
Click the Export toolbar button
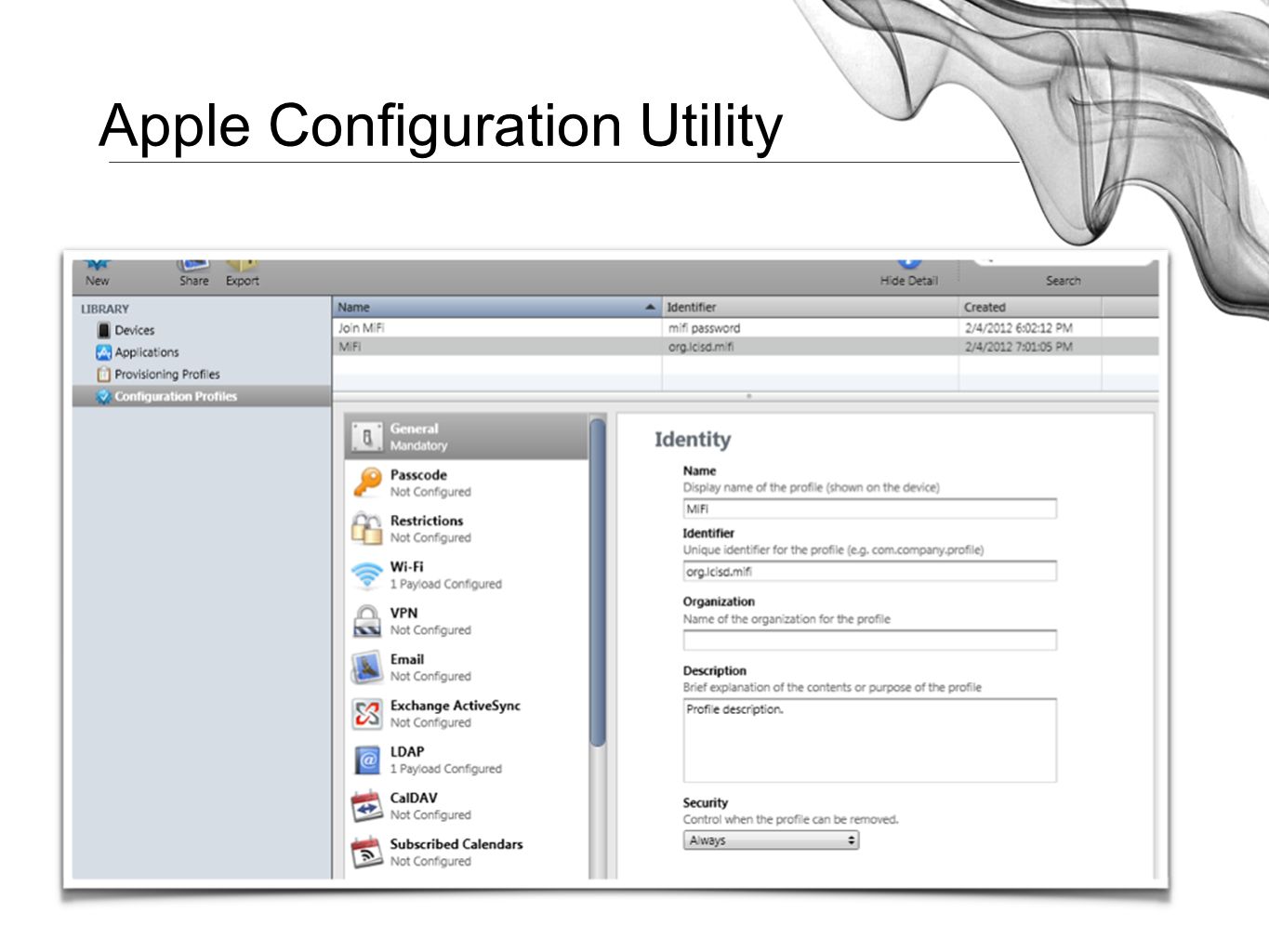[x=242, y=272]
